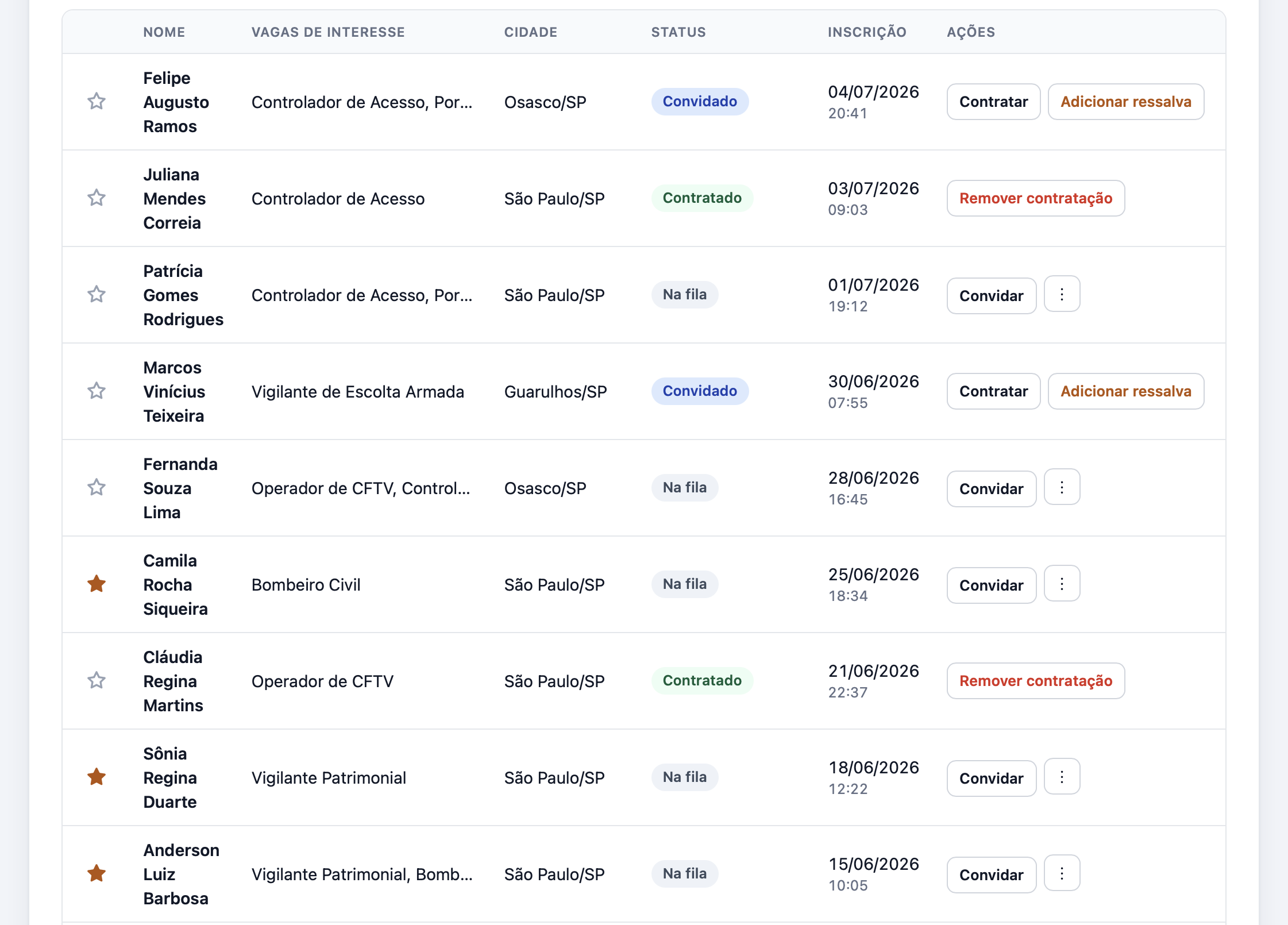
Task: Open three-dot menu for Fernanda Souza Lima
Action: point(1062,488)
